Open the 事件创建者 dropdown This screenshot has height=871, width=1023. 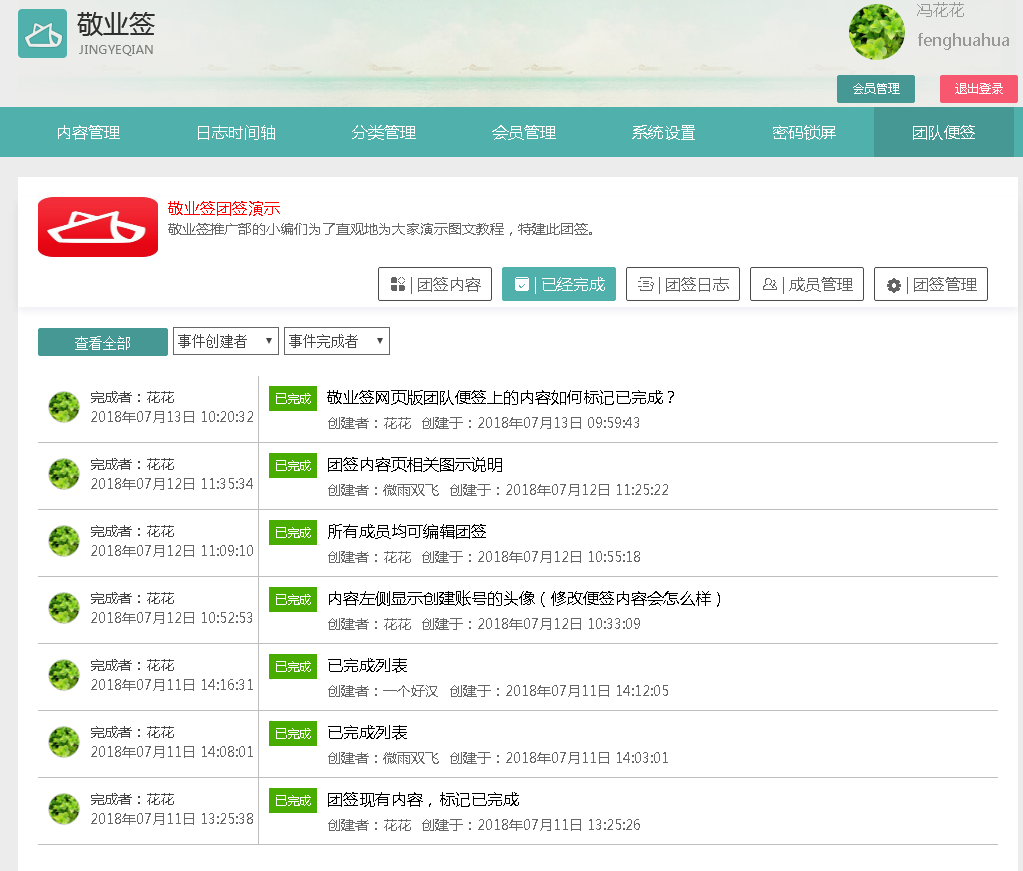click(x=226, y=341)
